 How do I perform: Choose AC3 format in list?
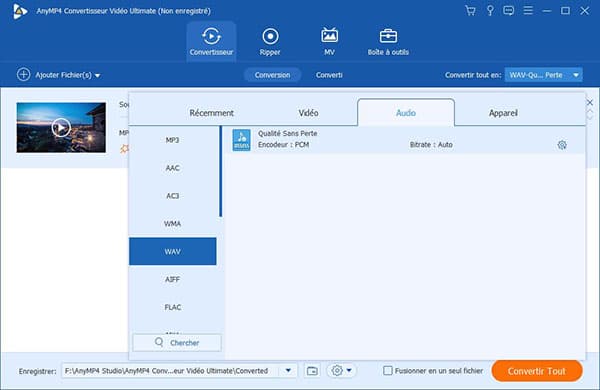tap(173, 196)
